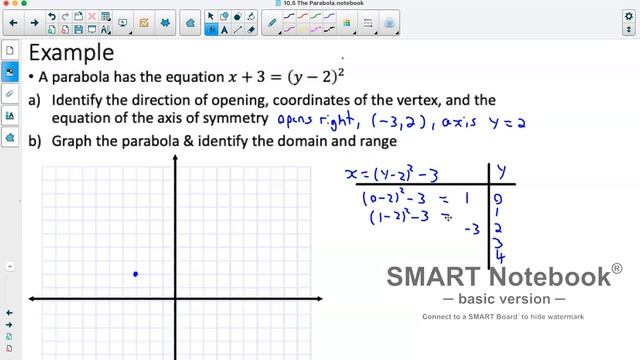This screenshot has width=640, height=360.
Task: Open the pen type dropdown
Action: (272, 23)
